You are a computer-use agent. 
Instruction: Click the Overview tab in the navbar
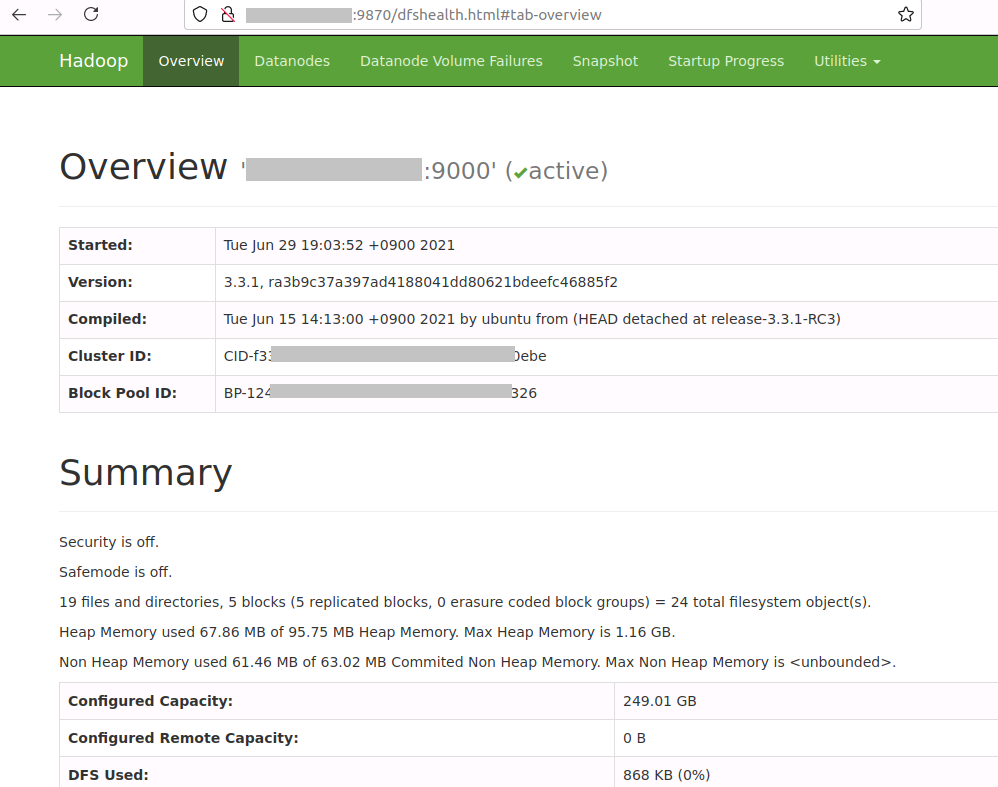(191, 61)
